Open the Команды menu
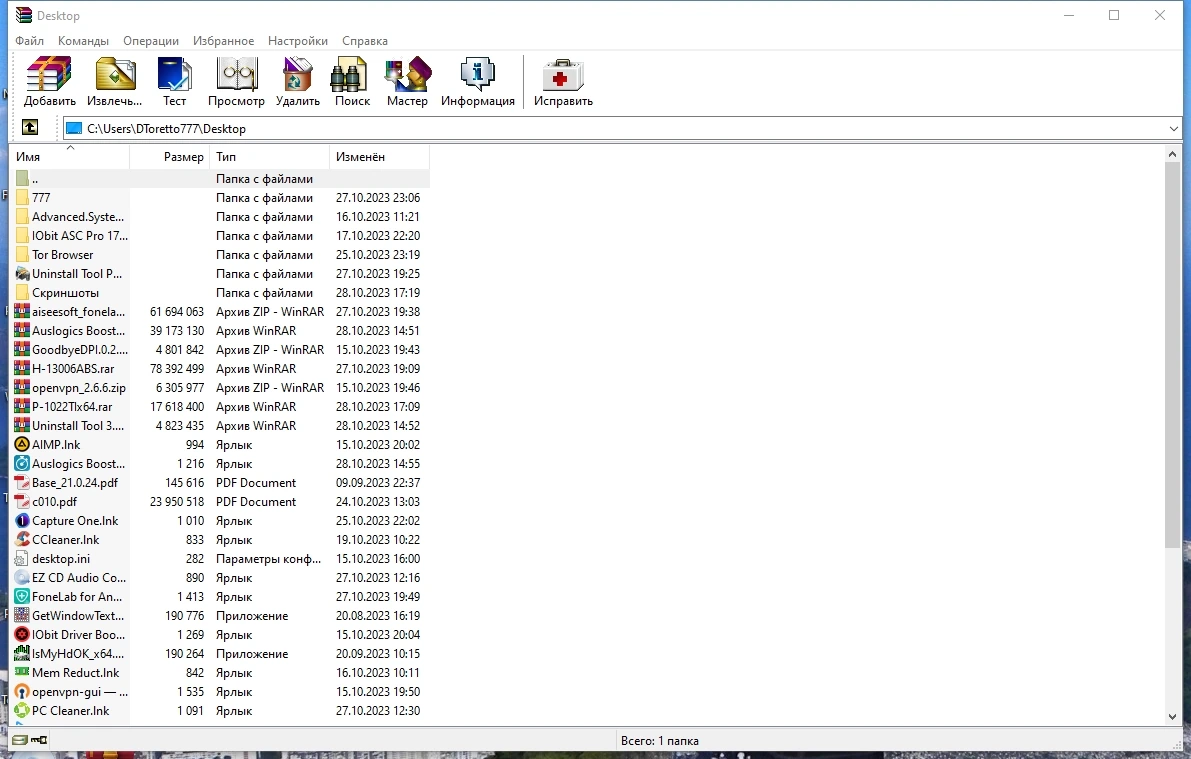This screenshot has height=759, width=1191. coord(84,41)
